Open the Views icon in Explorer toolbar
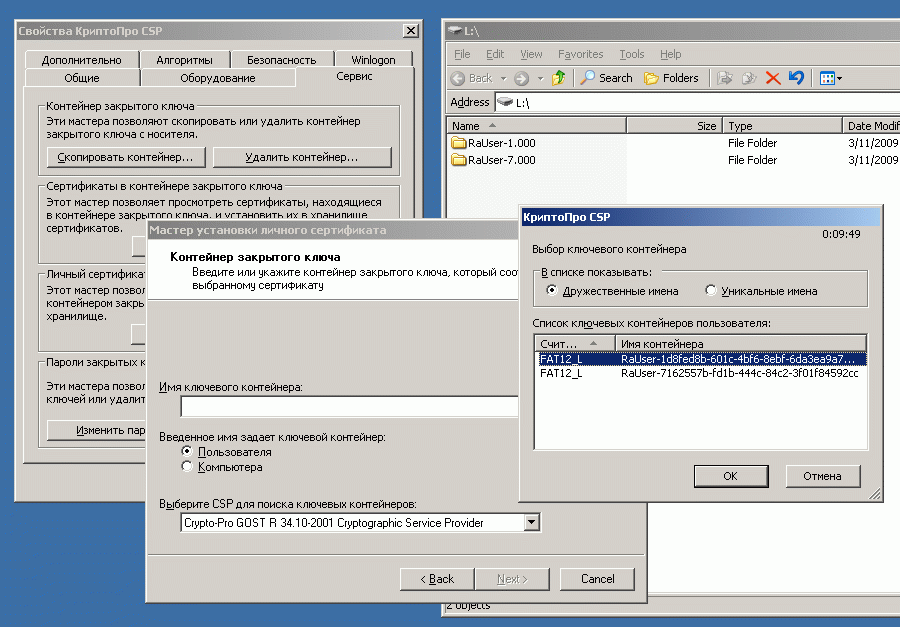The width and height of the screenshot is (900, 627). 830,78
